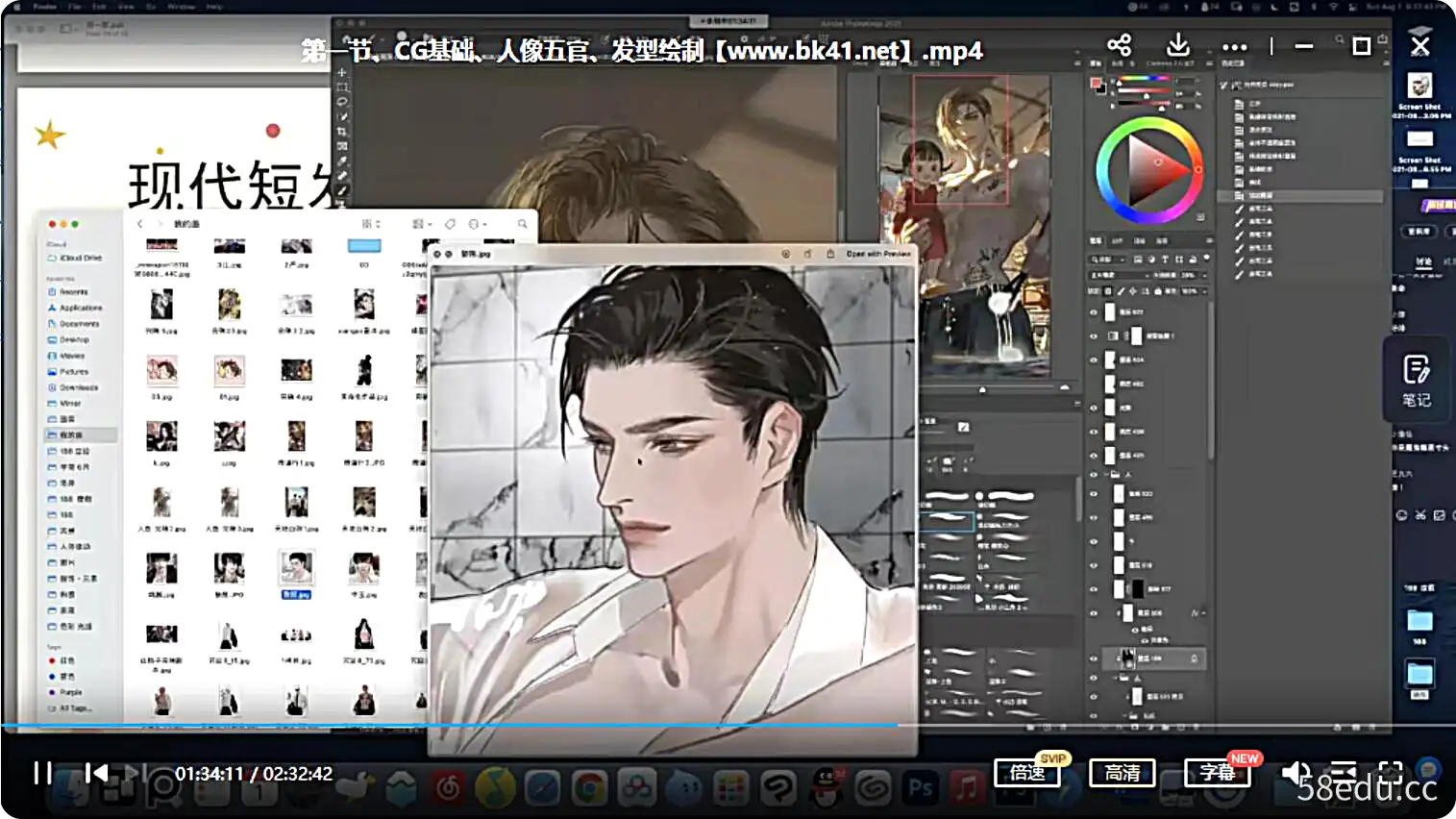Select the Photoshop Eyedropper tool
The width and height of the screenshot is (1456, 819).
(x=342, y=161)
